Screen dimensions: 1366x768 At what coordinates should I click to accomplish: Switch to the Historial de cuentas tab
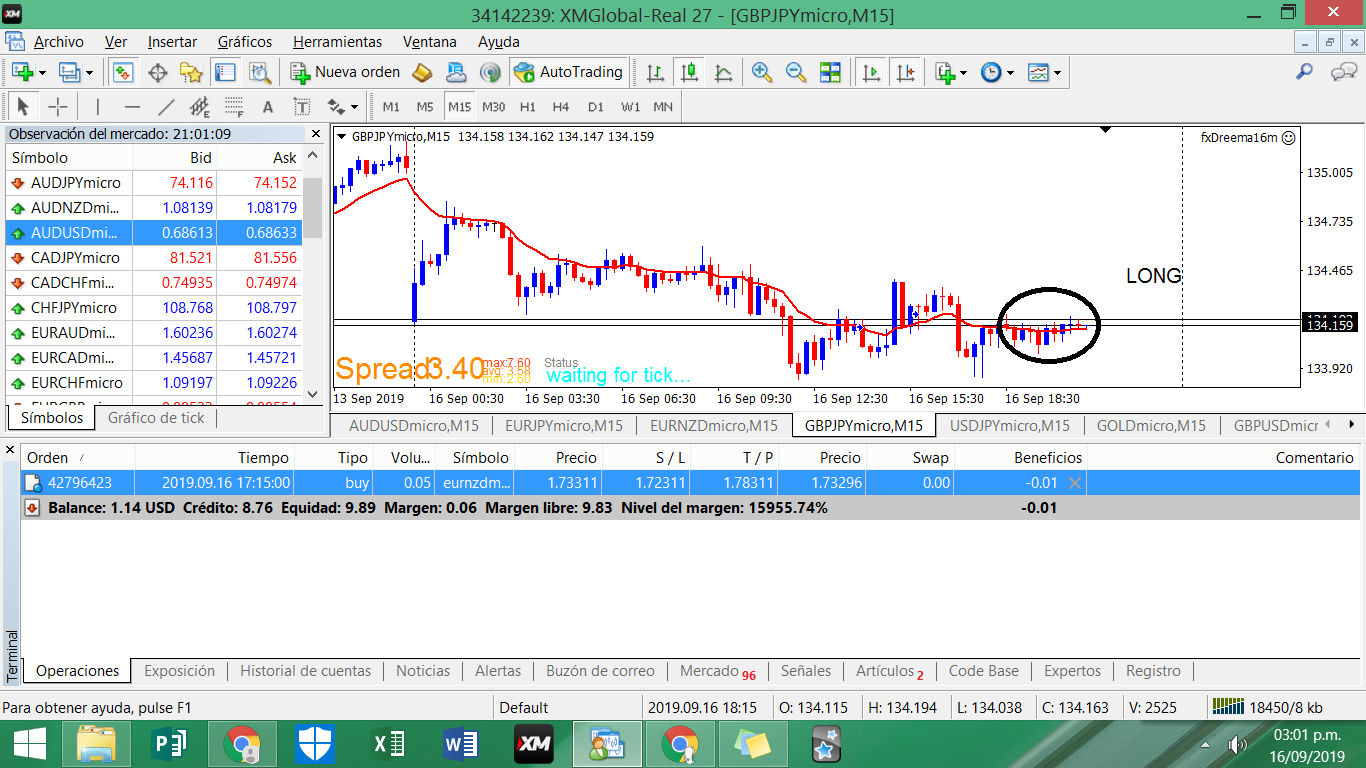point(306,671)
